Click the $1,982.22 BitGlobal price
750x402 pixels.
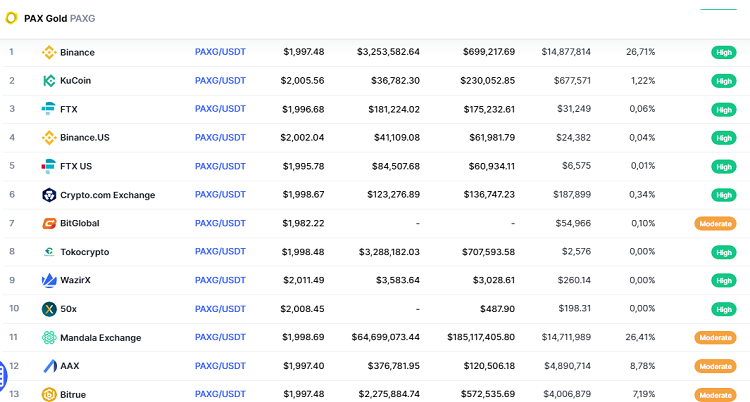coord(303,223)
